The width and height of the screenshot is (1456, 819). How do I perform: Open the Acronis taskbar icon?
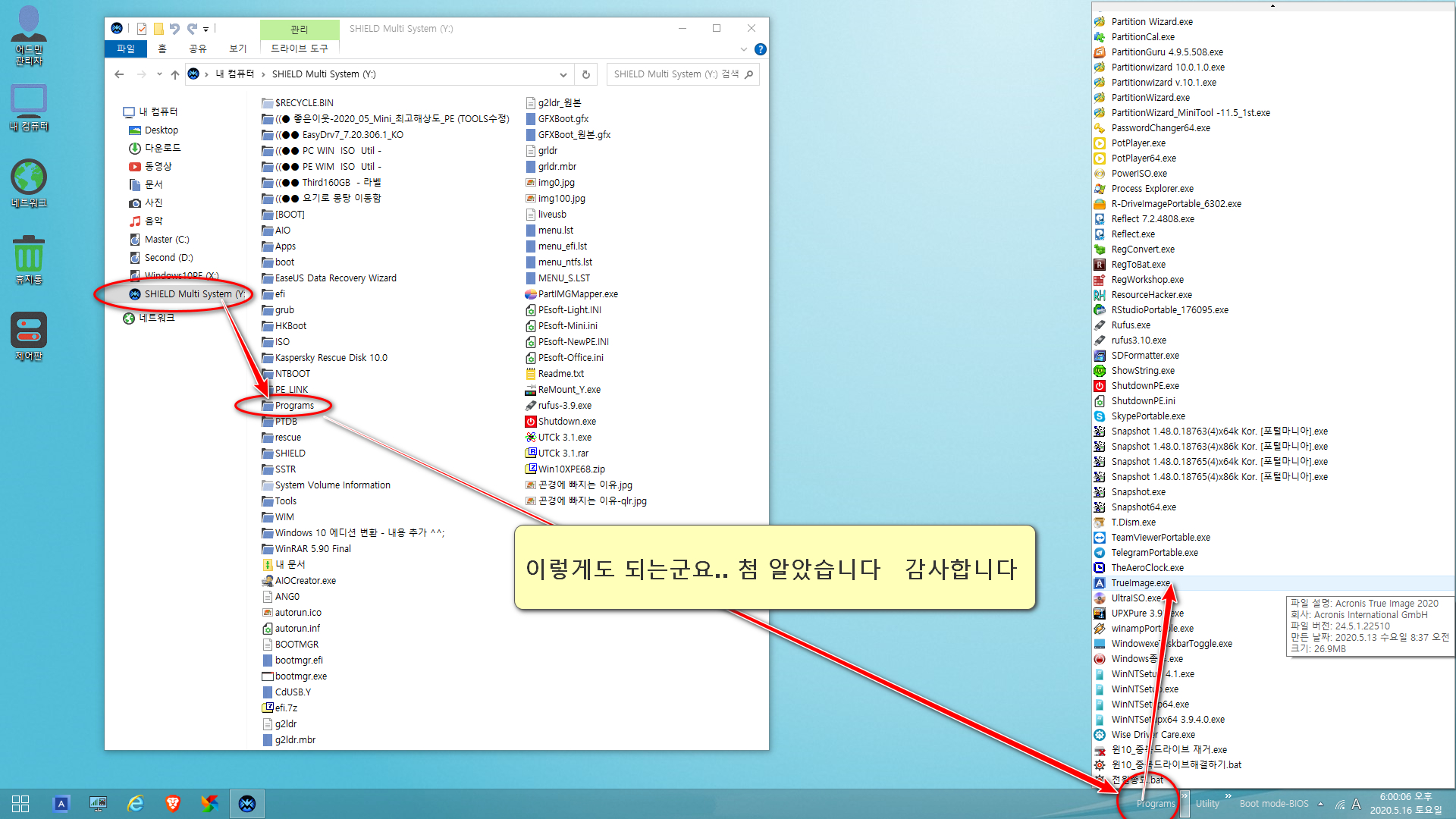(61, 804)
